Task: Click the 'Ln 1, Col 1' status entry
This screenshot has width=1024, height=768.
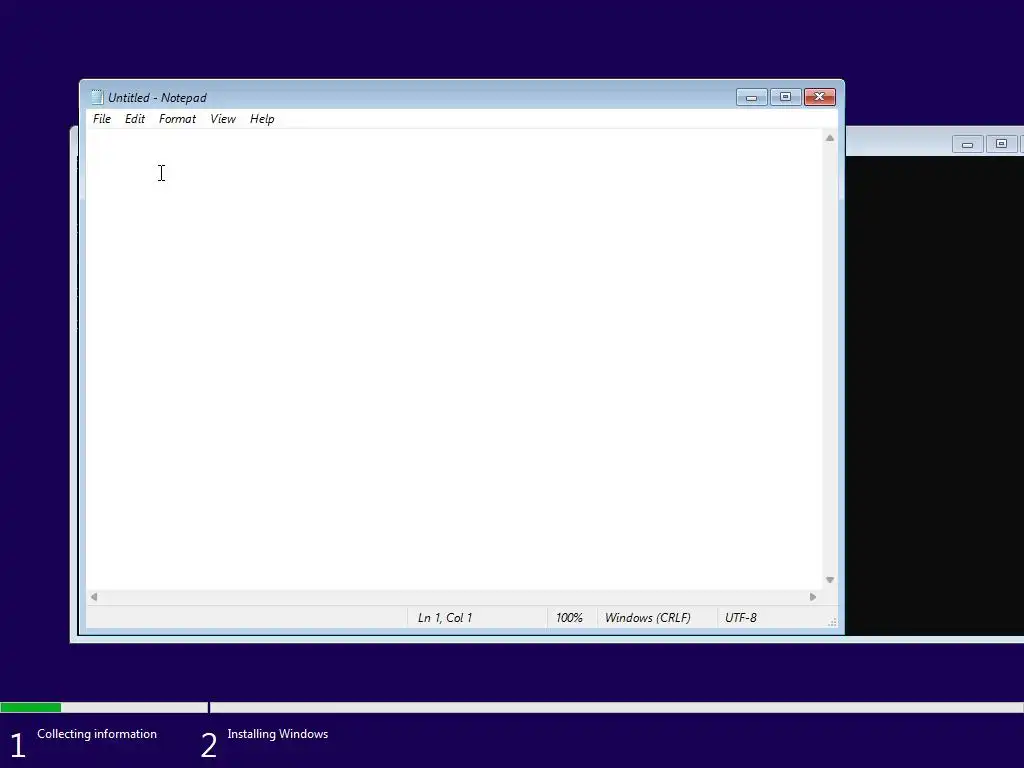Action: [445, 618]
